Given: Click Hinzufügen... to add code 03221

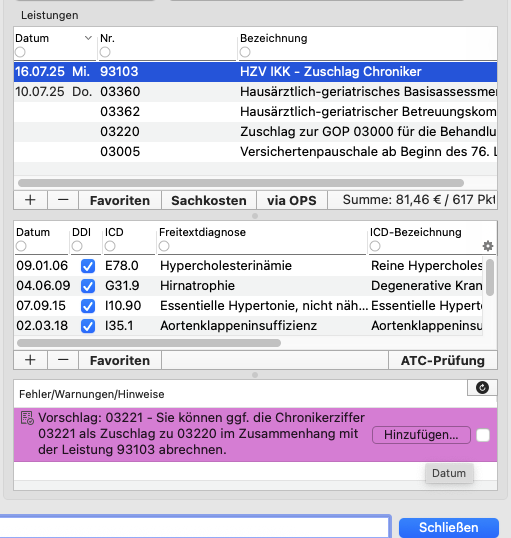Looking at the screenshot, I should [421, 435].
